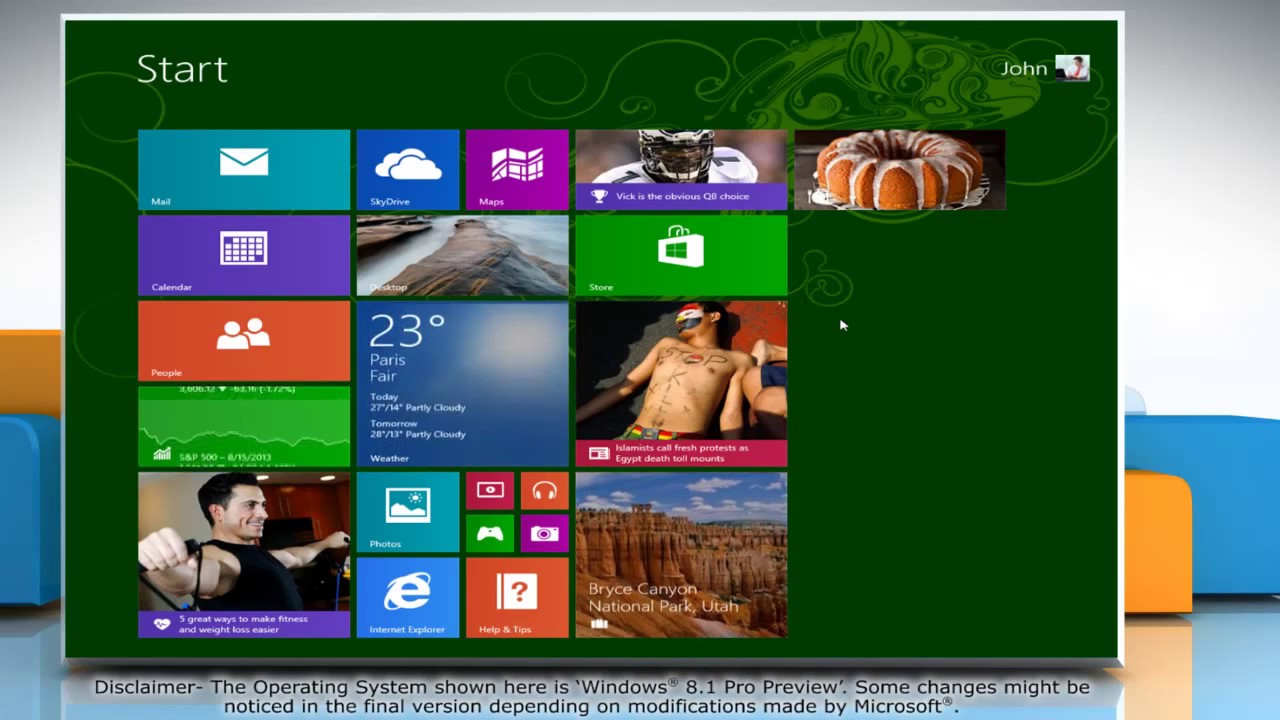Open the Camera small tile
This screenshot has width=1280, height=720.
tap(544, 534)
